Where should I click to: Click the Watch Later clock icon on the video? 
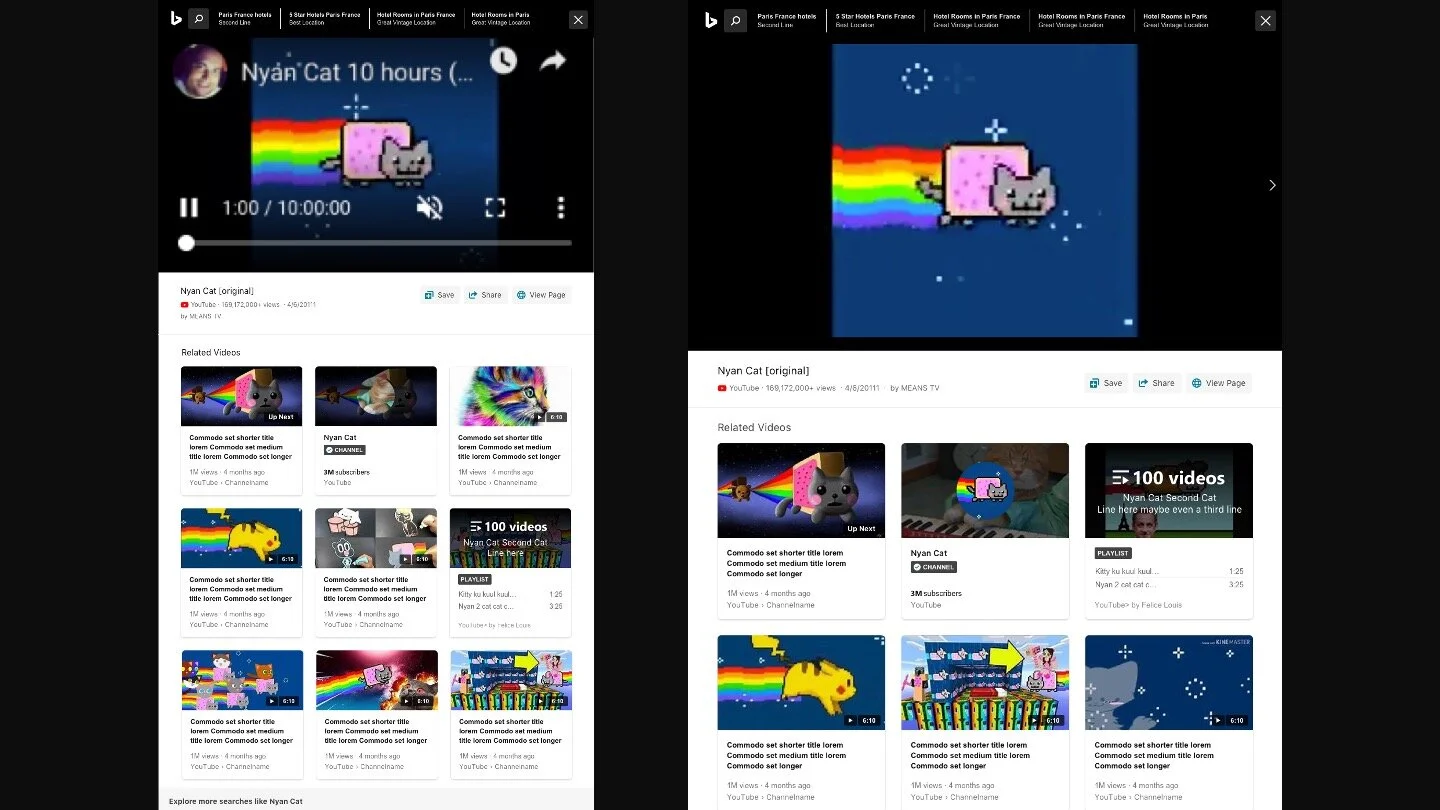click(x=503, y=61)
